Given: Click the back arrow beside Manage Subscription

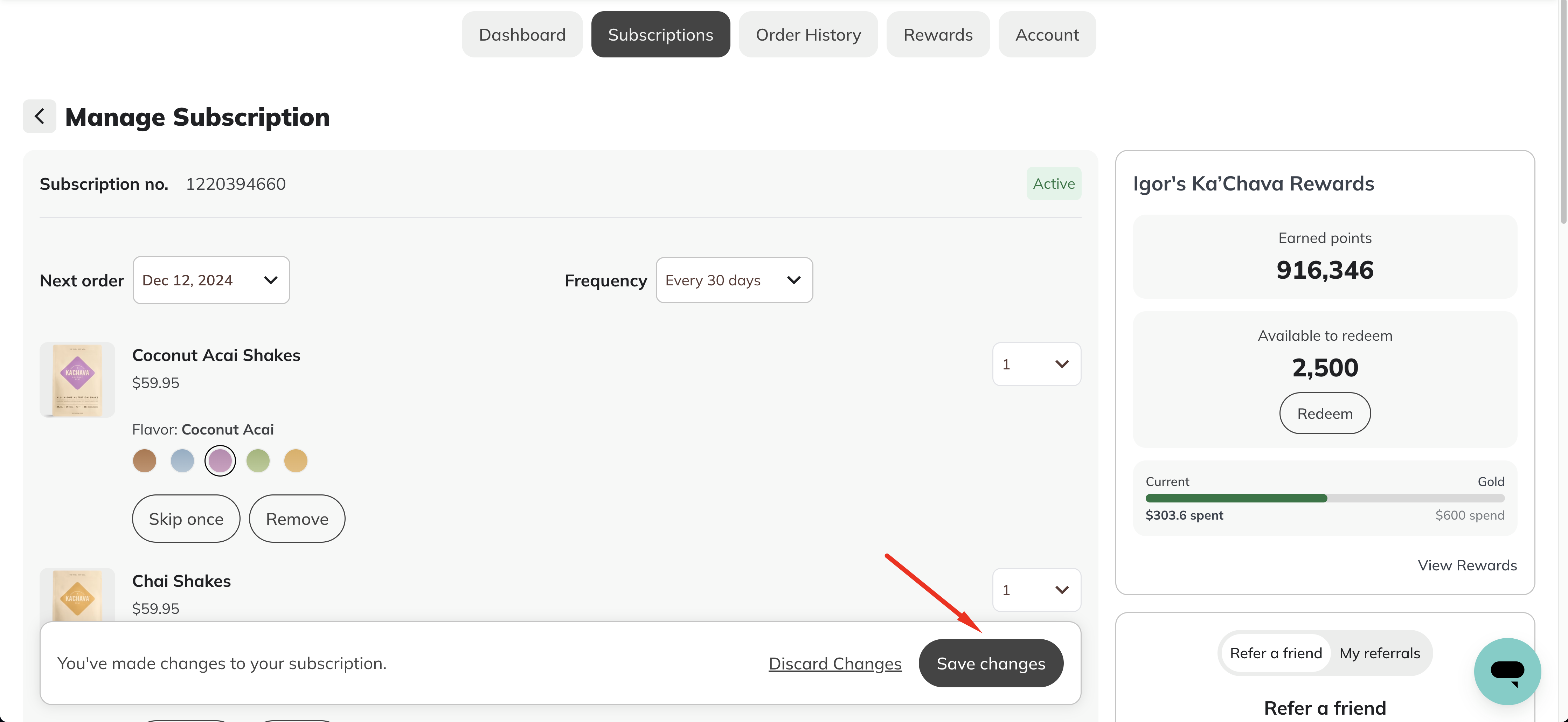Looking at the screenshot, I should [x=40, y=116].
